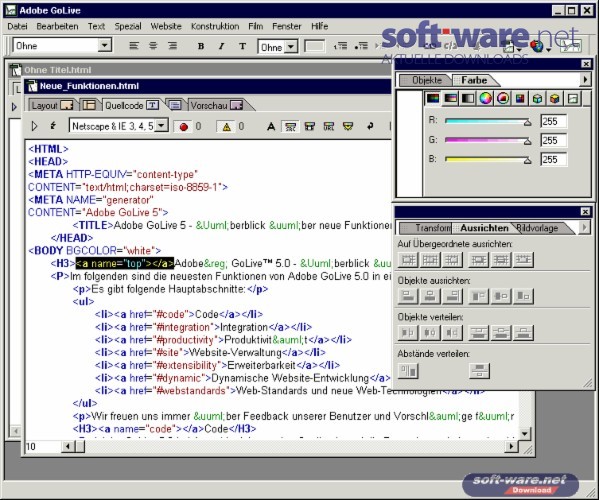Select the HSV picker circle icon
Image resolution: width=599 pixels, height=500 pixels.
503,99
